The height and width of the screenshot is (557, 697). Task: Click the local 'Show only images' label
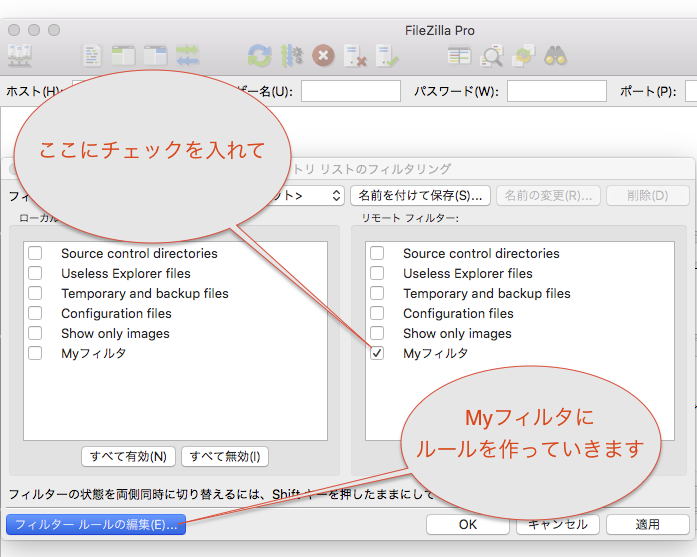[x=116, y=333]
